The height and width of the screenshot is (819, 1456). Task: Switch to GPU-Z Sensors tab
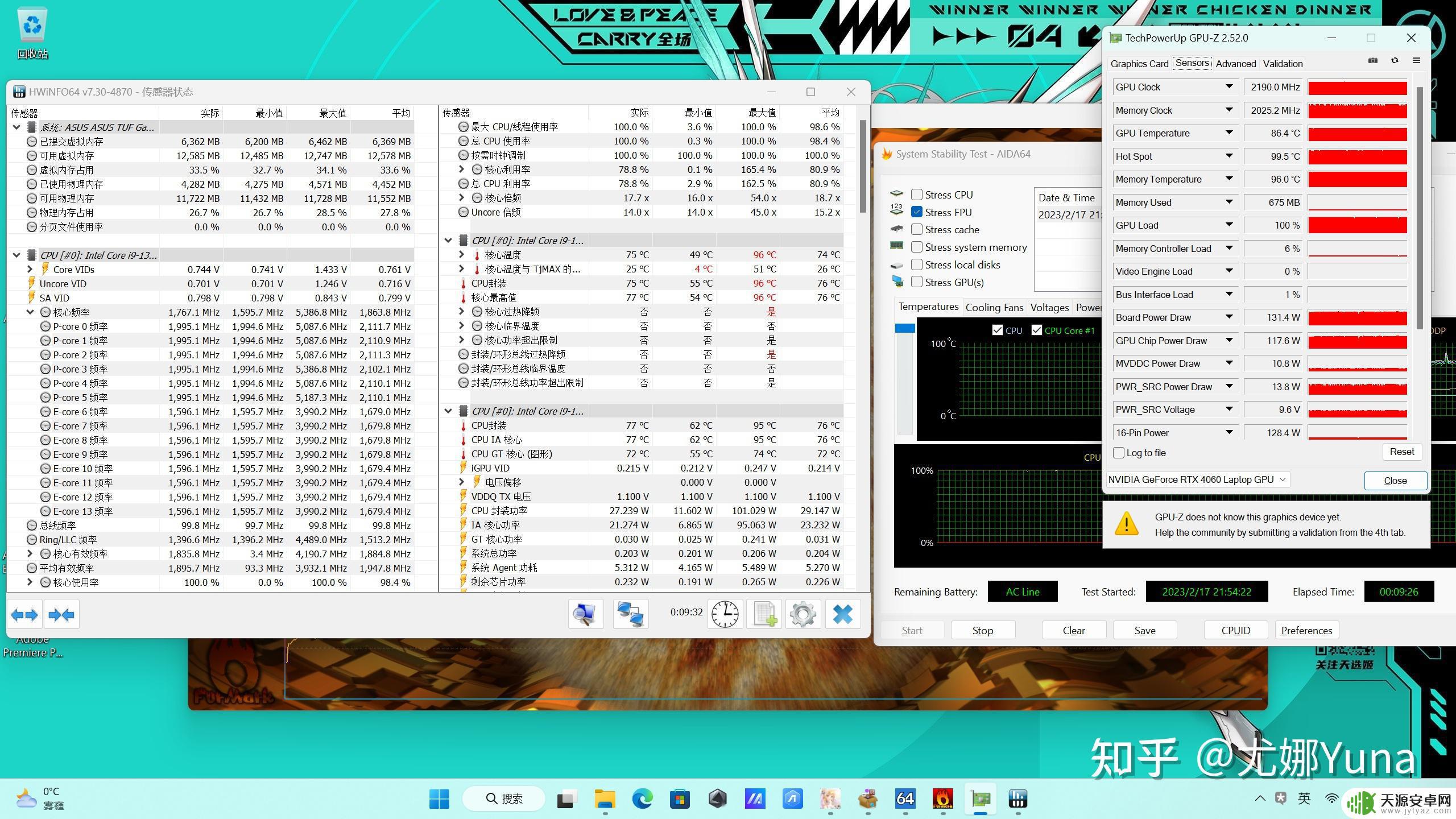point(1192,63)
